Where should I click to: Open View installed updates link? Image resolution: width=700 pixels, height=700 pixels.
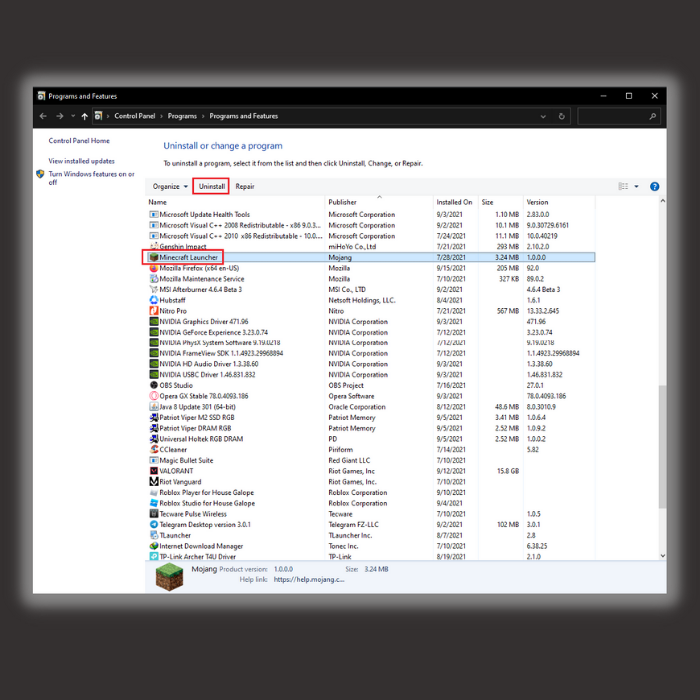[x=82, y=161]
